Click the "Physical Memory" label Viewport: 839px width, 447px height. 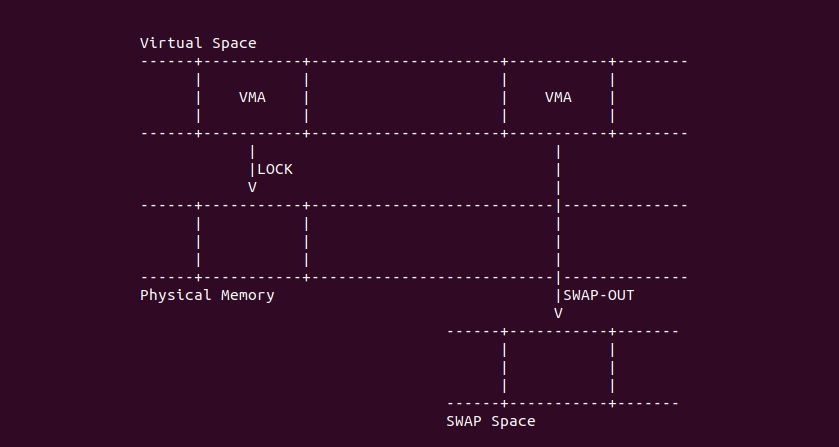(x=207, y=295)
